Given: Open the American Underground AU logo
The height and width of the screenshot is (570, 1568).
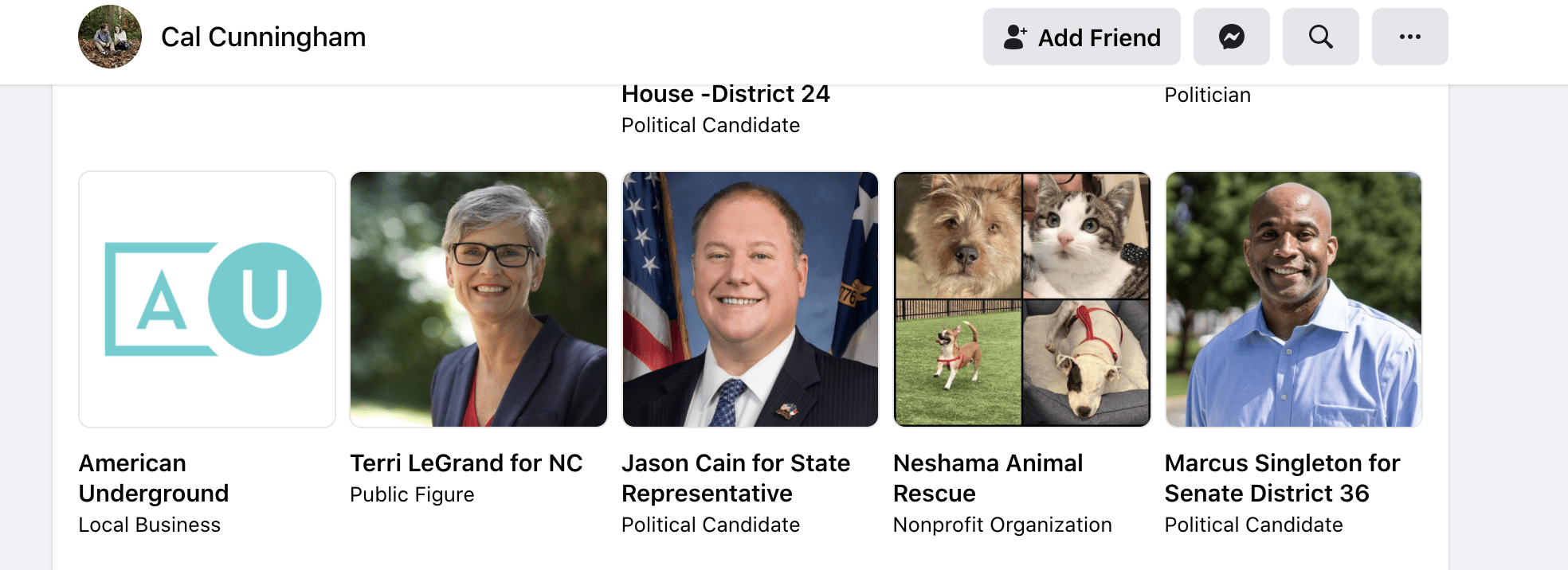Looking at the screenshot, I should (x=207, y=299).
